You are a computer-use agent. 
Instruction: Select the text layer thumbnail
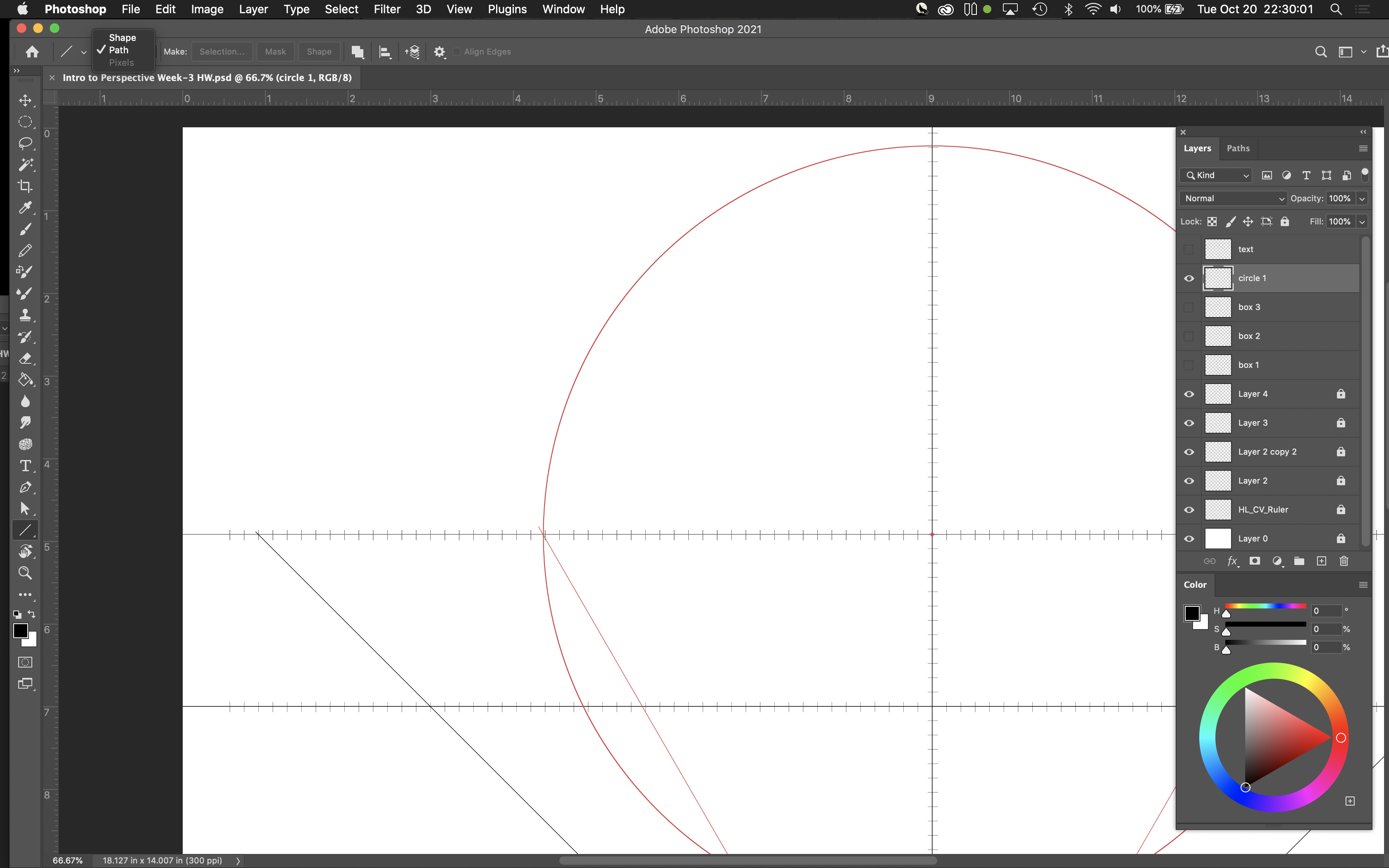[1218, 248]
